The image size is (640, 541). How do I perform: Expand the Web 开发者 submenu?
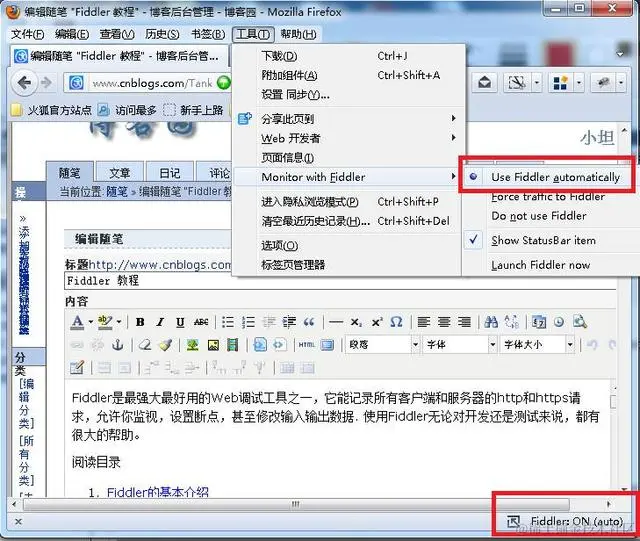348,138
